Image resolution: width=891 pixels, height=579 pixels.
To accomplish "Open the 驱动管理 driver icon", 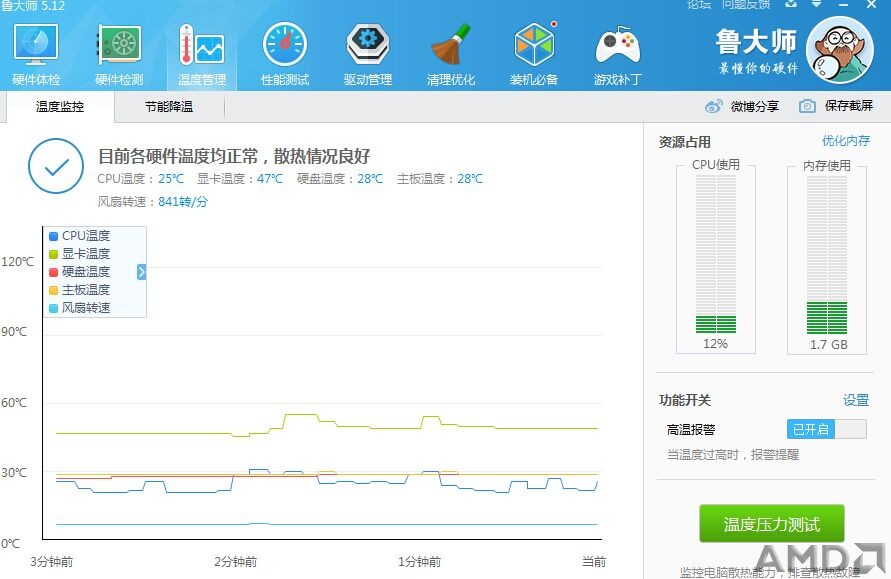I will coord(368,44).
